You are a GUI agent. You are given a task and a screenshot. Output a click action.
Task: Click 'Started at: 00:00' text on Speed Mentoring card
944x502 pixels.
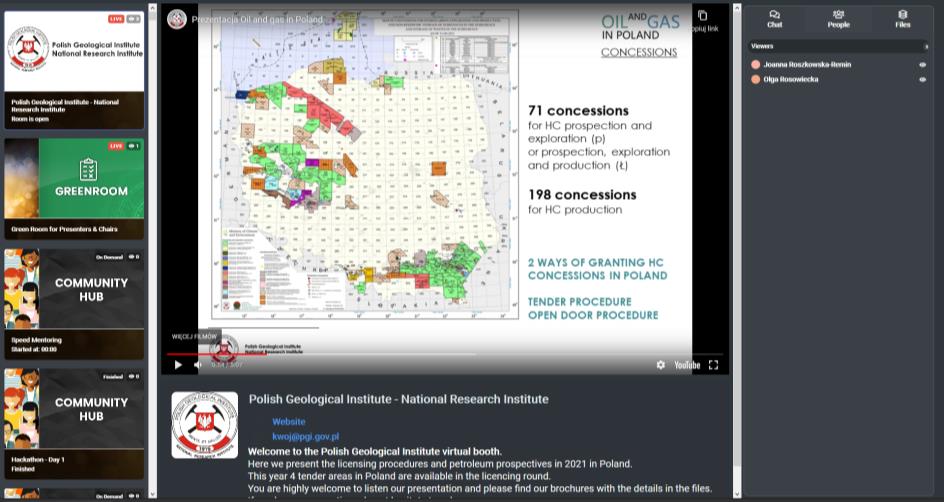tap(34, 349)
